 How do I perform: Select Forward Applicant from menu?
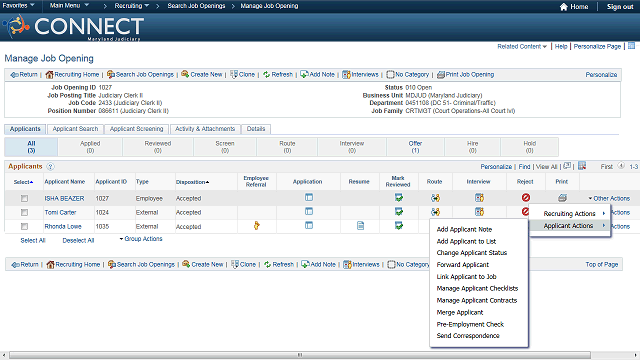[462, 264]
